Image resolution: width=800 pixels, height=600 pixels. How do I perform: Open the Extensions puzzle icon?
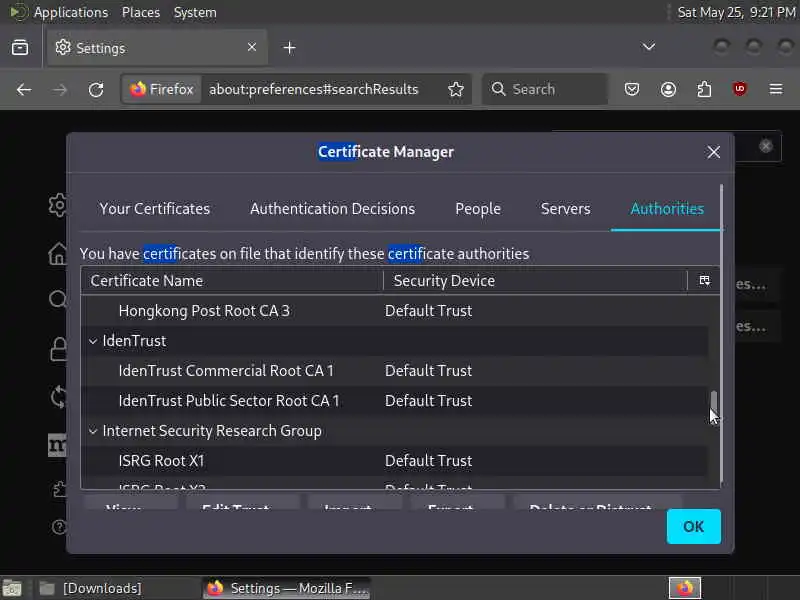coord(704,89)
